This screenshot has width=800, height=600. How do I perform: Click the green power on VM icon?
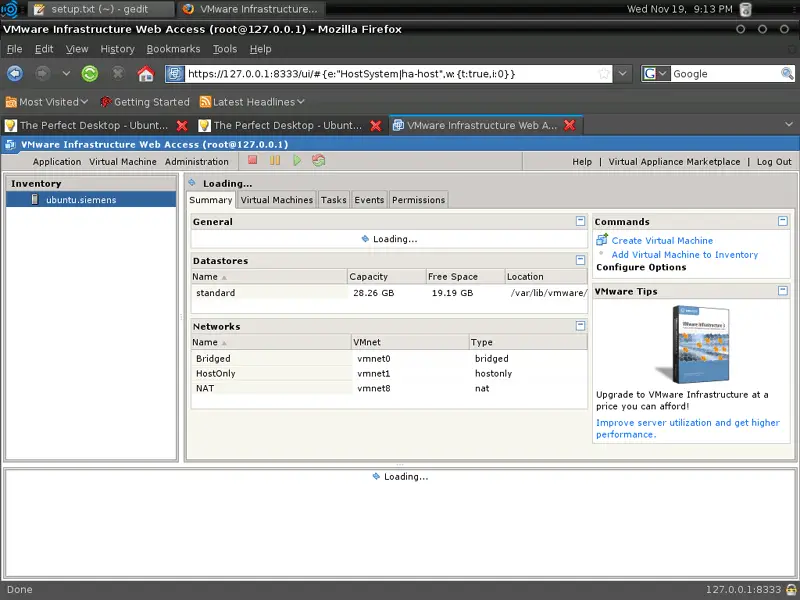pos(297,161)
